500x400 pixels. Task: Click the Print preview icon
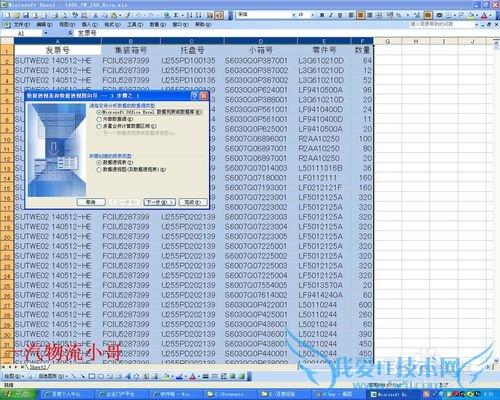pyautogui.click(x=65, y=15)
